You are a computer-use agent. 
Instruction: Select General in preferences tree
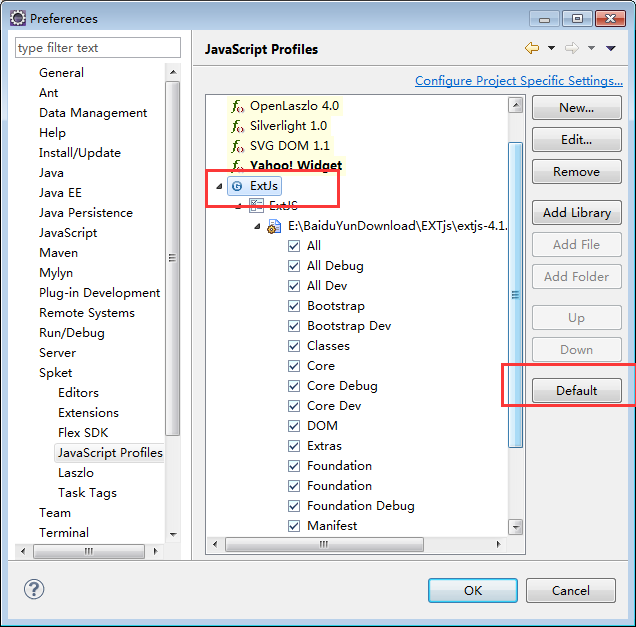tap(61, 73)
